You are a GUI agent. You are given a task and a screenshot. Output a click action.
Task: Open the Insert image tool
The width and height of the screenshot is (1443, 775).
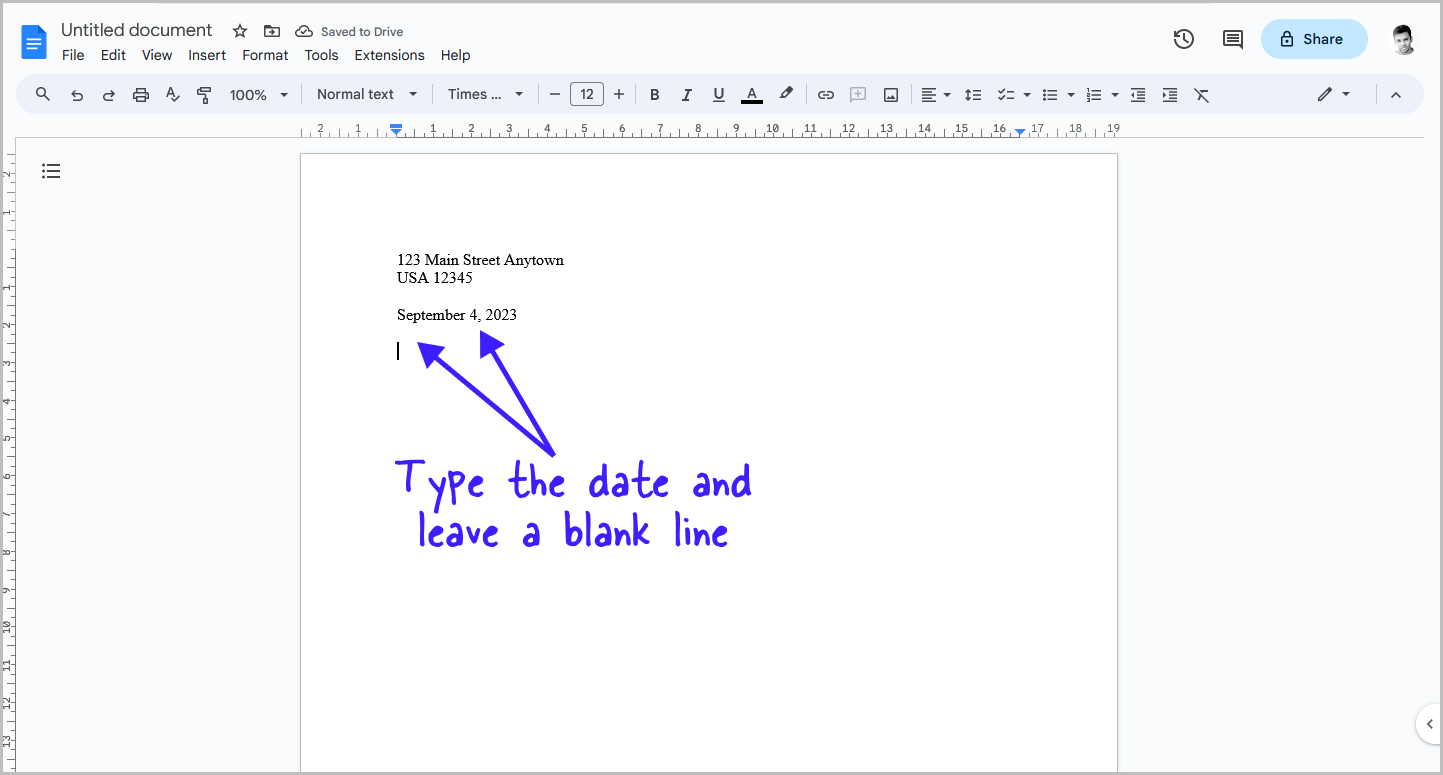click(x=890, y=94)
